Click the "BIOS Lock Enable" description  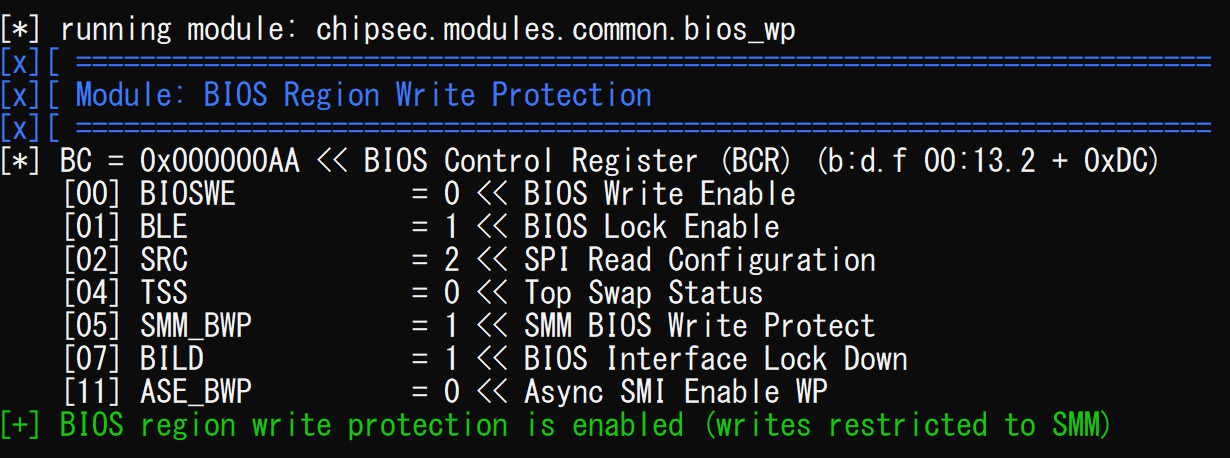651,227
